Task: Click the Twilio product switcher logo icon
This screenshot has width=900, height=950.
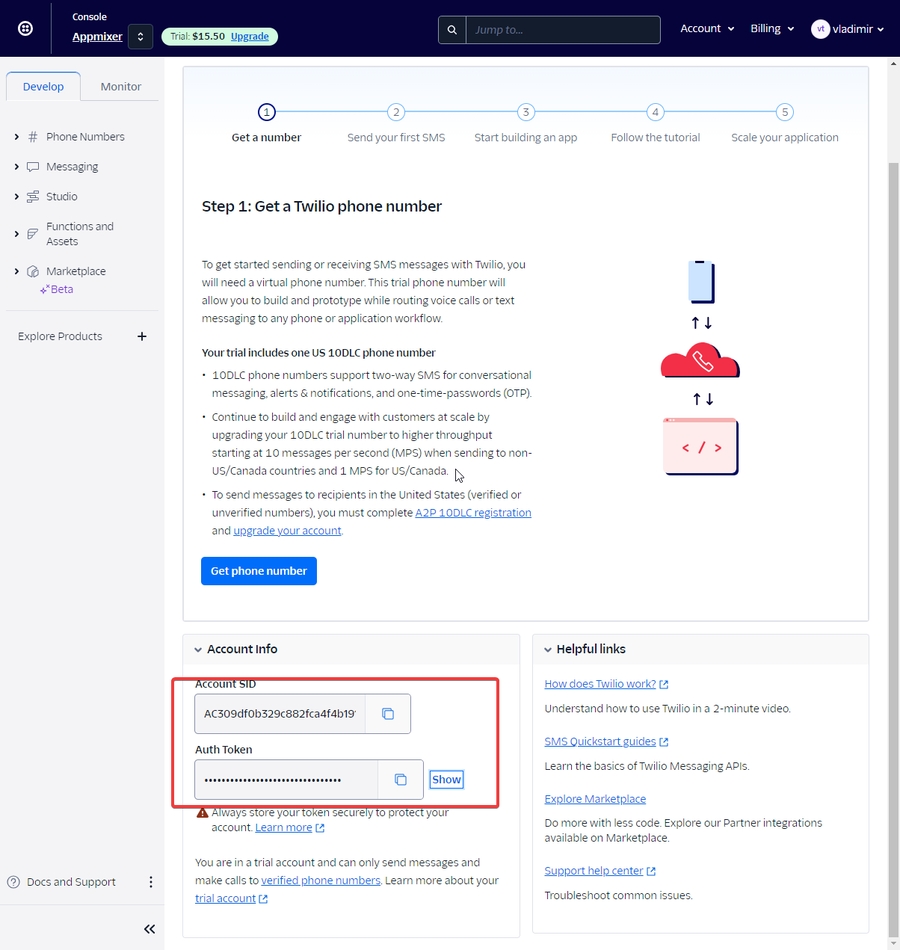Action: tap(25, 29)
